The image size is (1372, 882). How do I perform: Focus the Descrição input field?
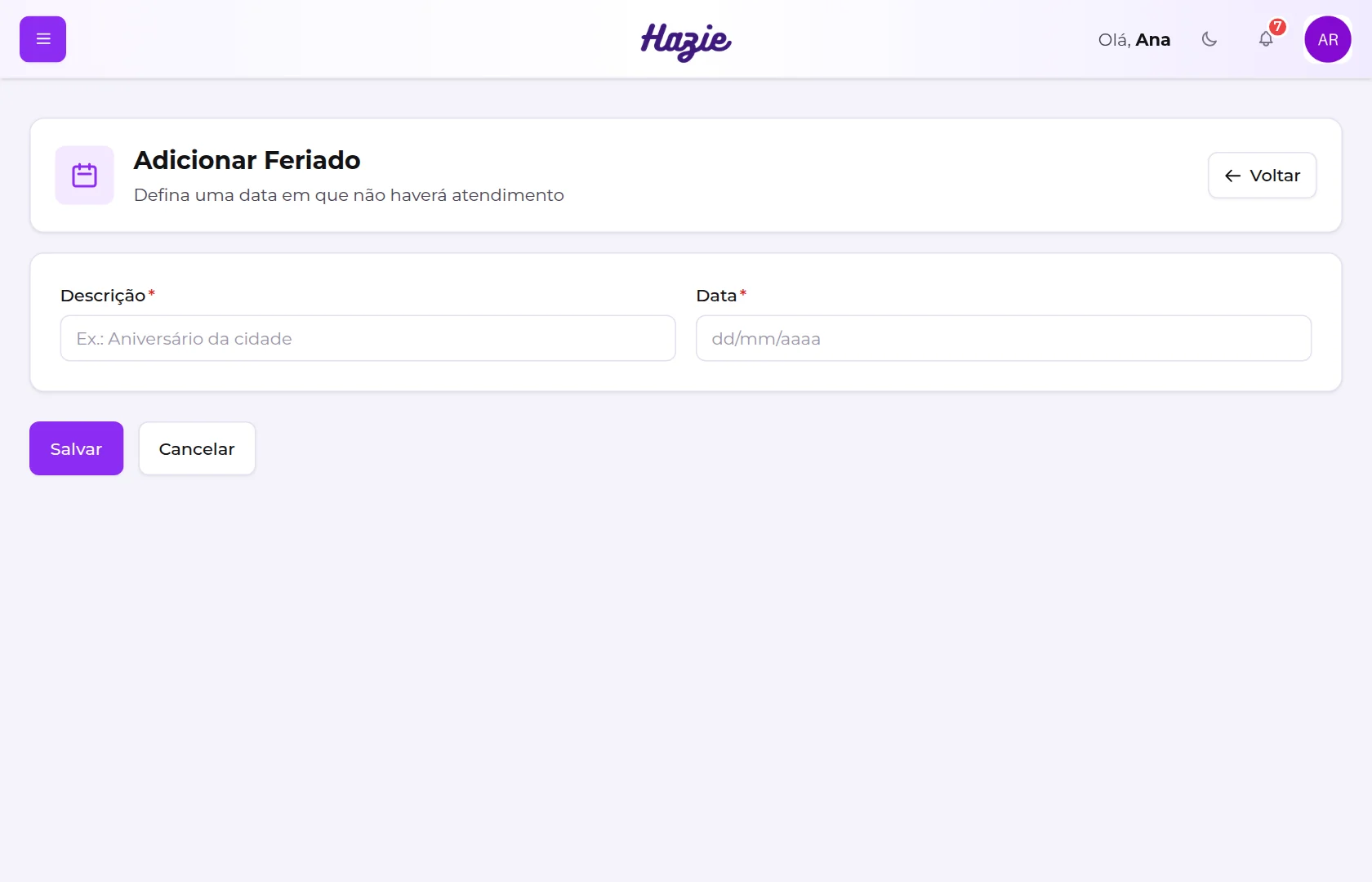367,338
